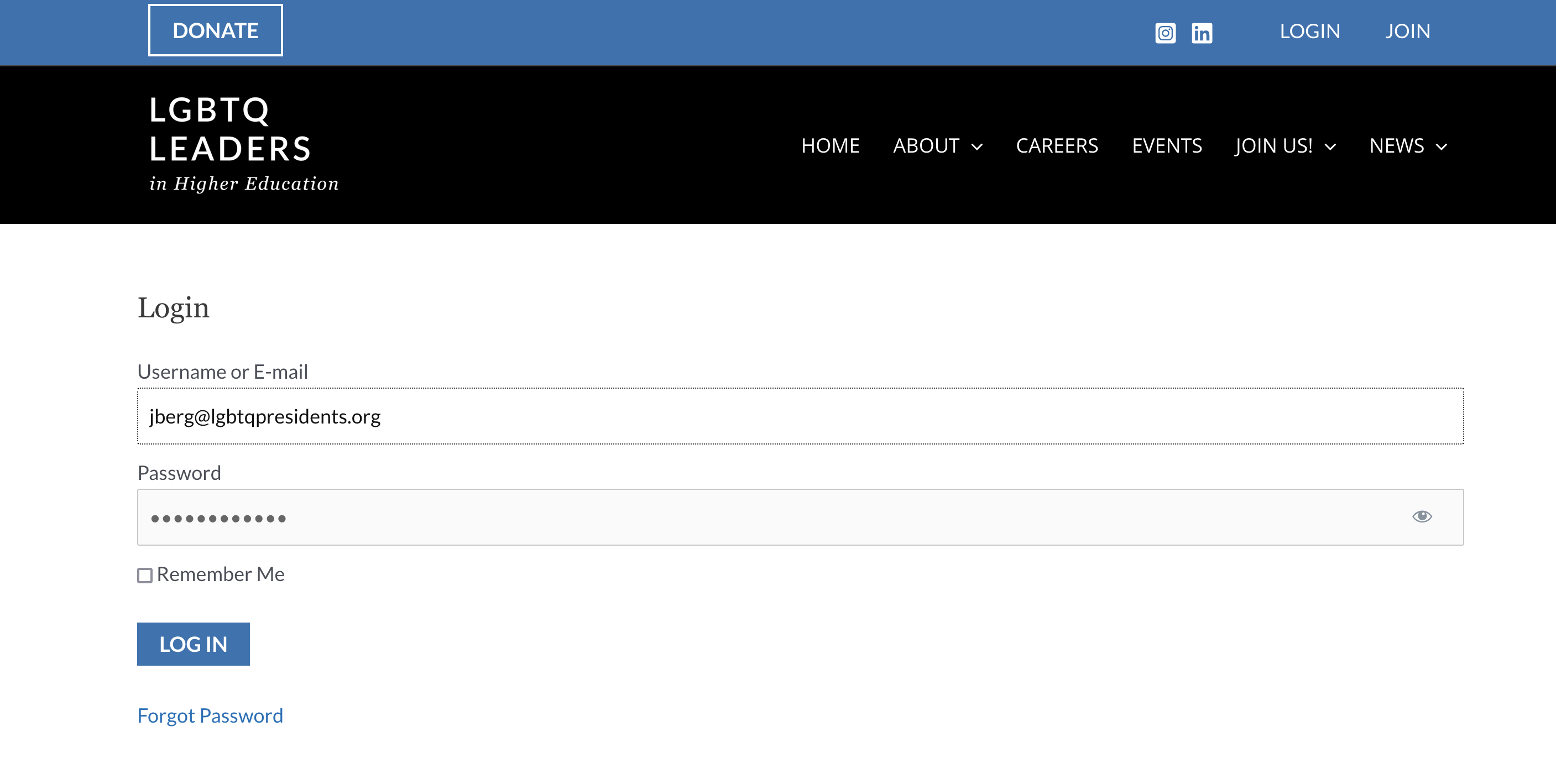Focus the Username or E-mail field
Screen dimensions: 1556x784
(x=800, y=416)
